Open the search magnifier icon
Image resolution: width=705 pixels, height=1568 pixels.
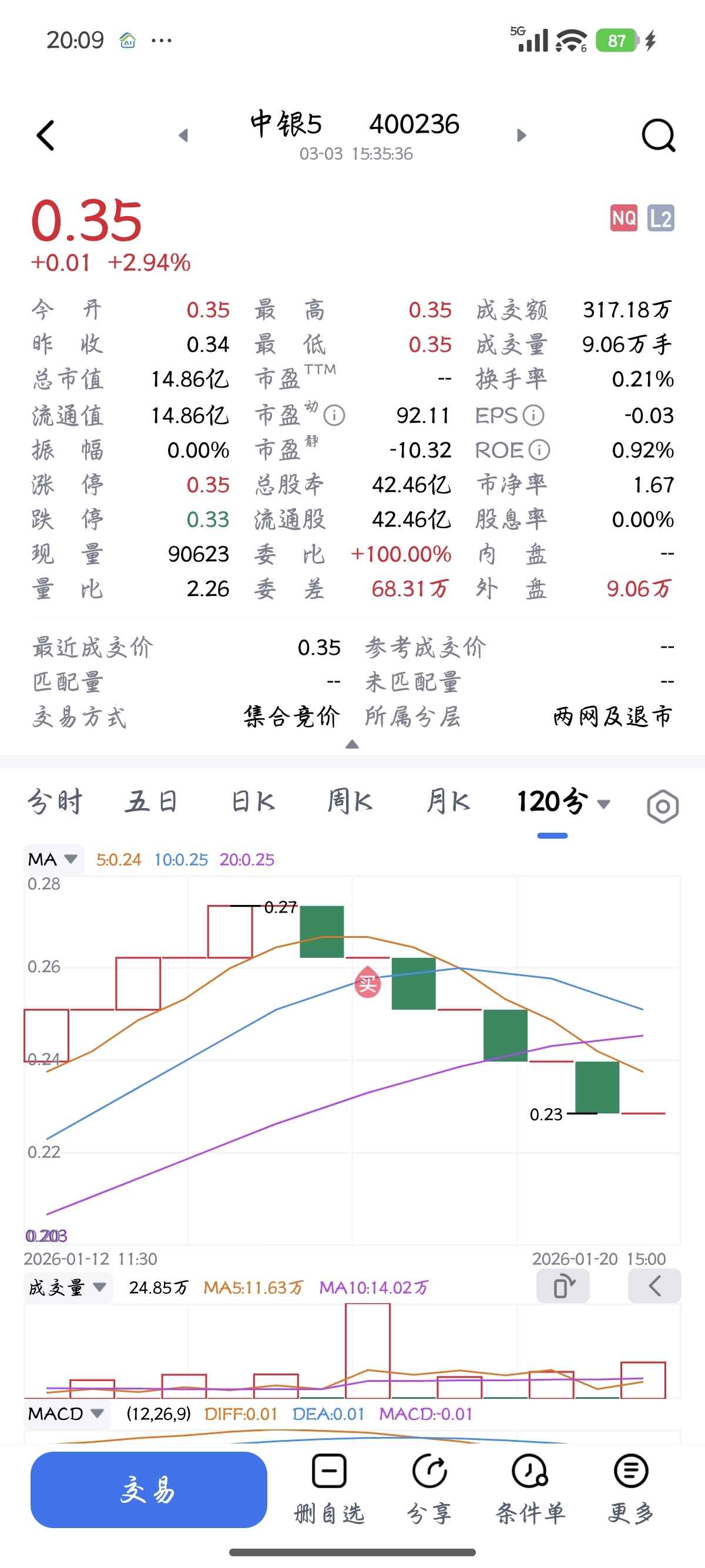(659, 135)
